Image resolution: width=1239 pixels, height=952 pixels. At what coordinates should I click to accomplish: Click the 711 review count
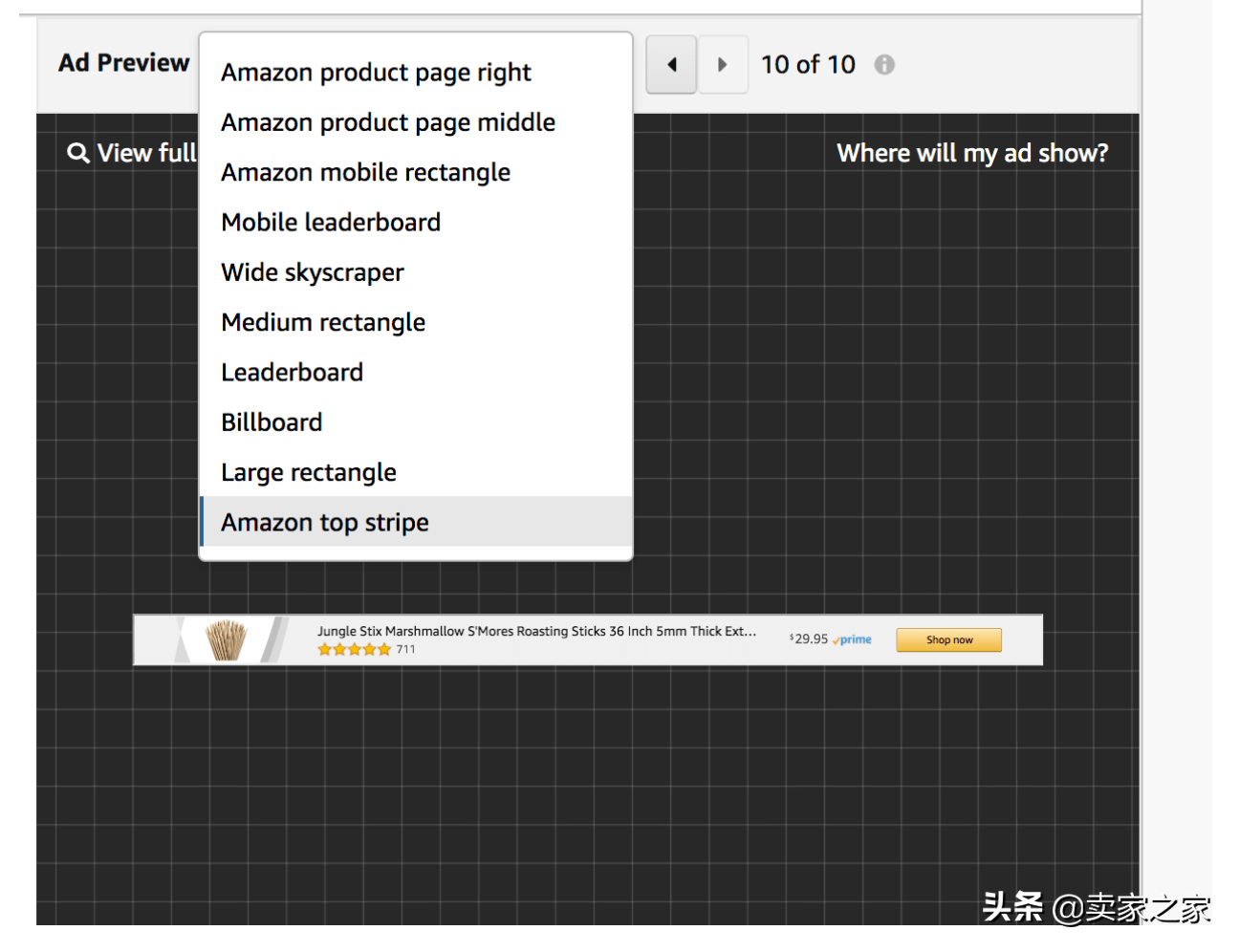406,650
